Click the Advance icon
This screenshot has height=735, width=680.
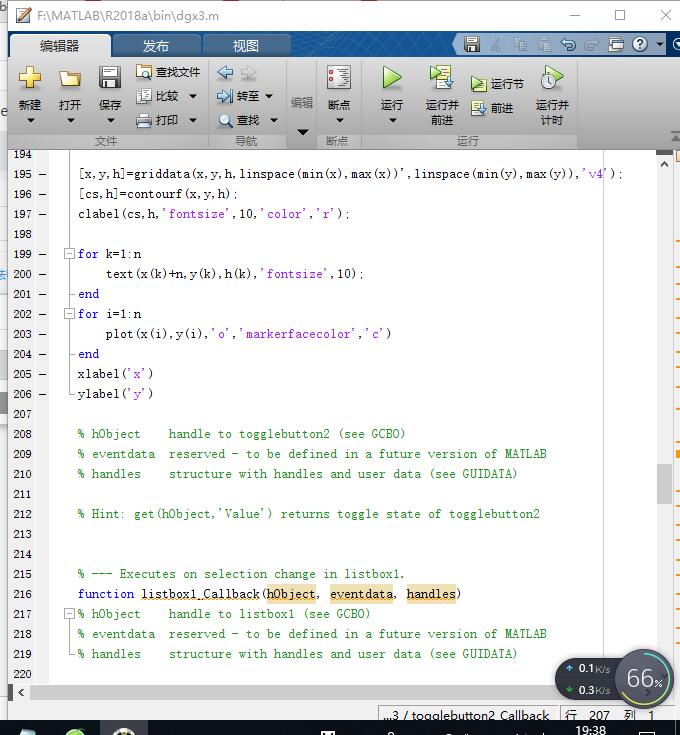(479, 108)
